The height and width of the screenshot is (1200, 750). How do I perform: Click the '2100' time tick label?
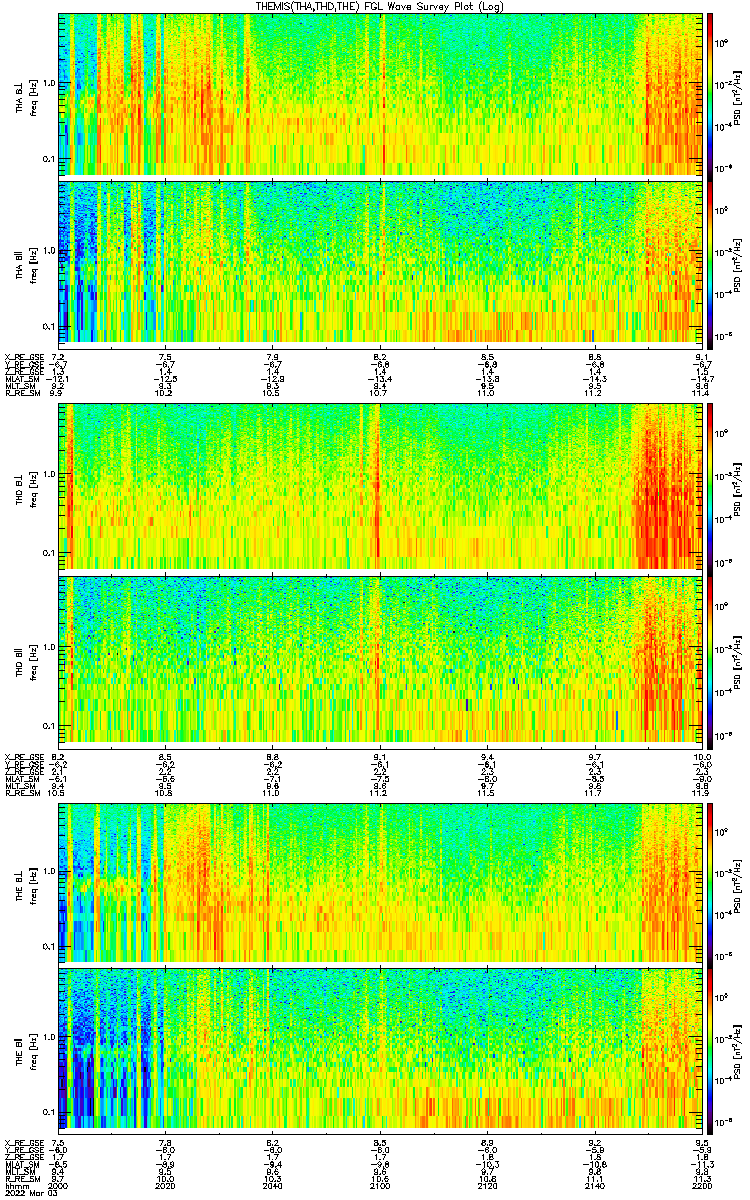[x=380, y=1187]
